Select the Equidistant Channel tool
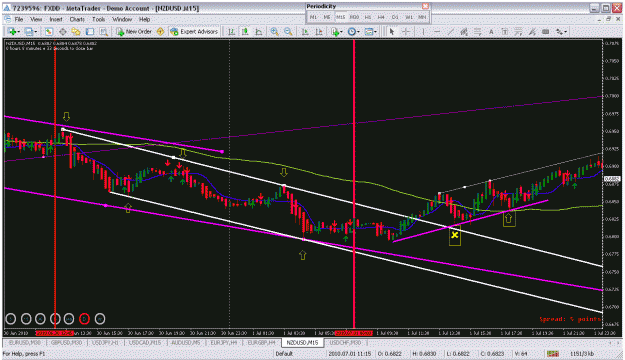Viewport: 625px width, 360px height. tap(464, 31)
